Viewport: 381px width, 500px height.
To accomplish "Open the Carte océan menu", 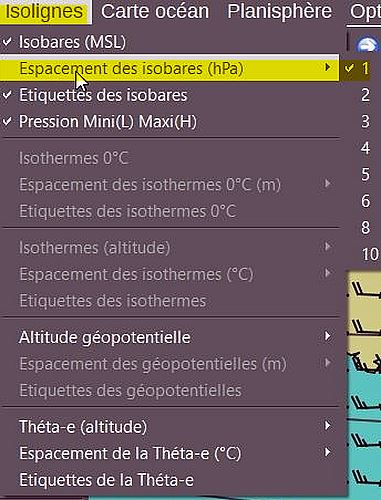I will 155,12.
